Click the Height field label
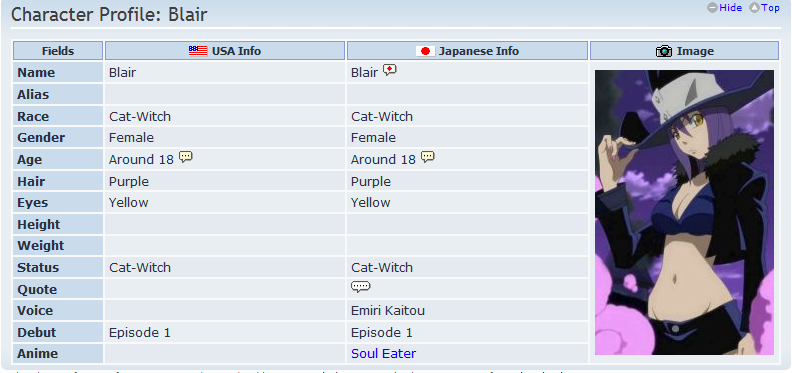The width and height of the screenshot is (792, 373). (38, 224)
